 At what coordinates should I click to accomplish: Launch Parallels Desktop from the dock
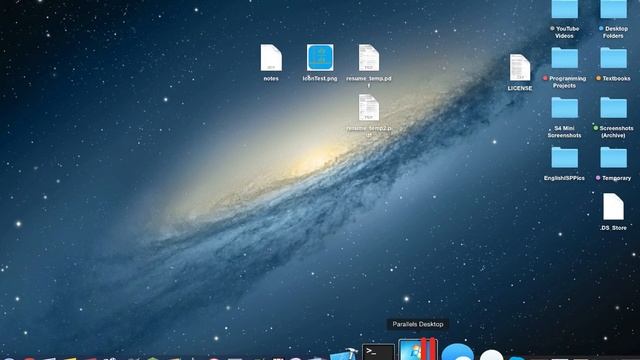418,349
